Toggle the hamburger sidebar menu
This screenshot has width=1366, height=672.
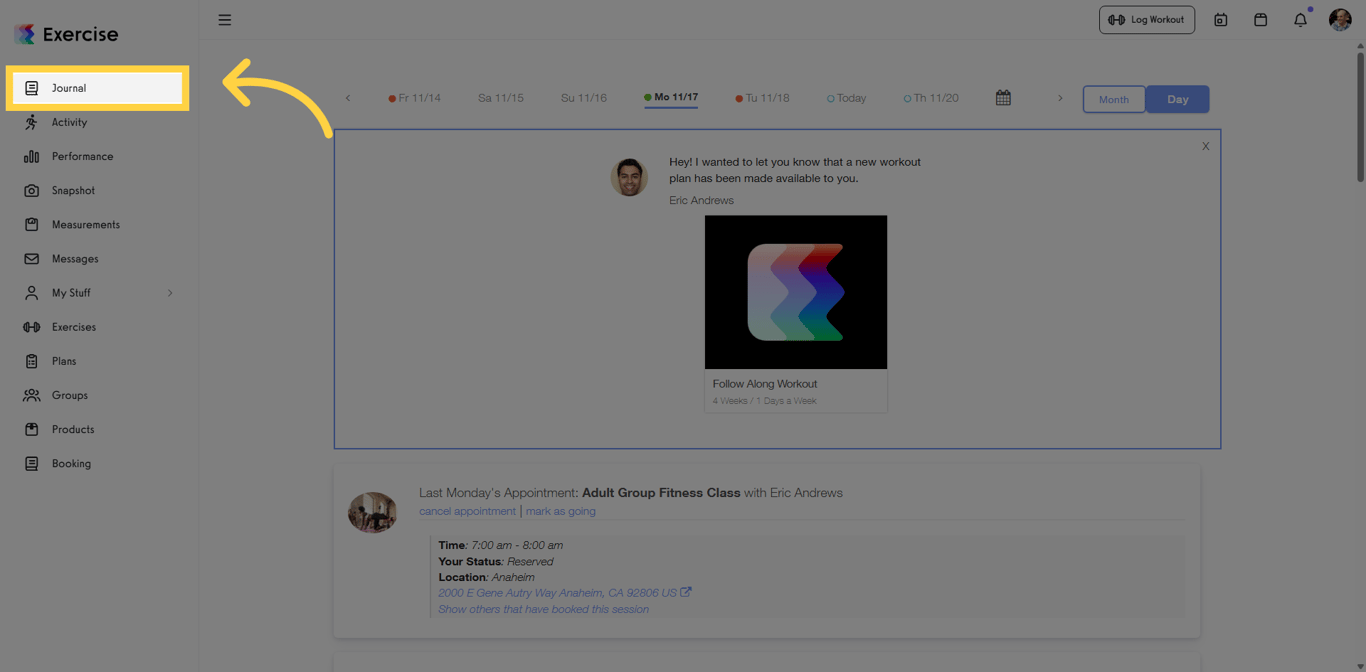click(225, 20)
